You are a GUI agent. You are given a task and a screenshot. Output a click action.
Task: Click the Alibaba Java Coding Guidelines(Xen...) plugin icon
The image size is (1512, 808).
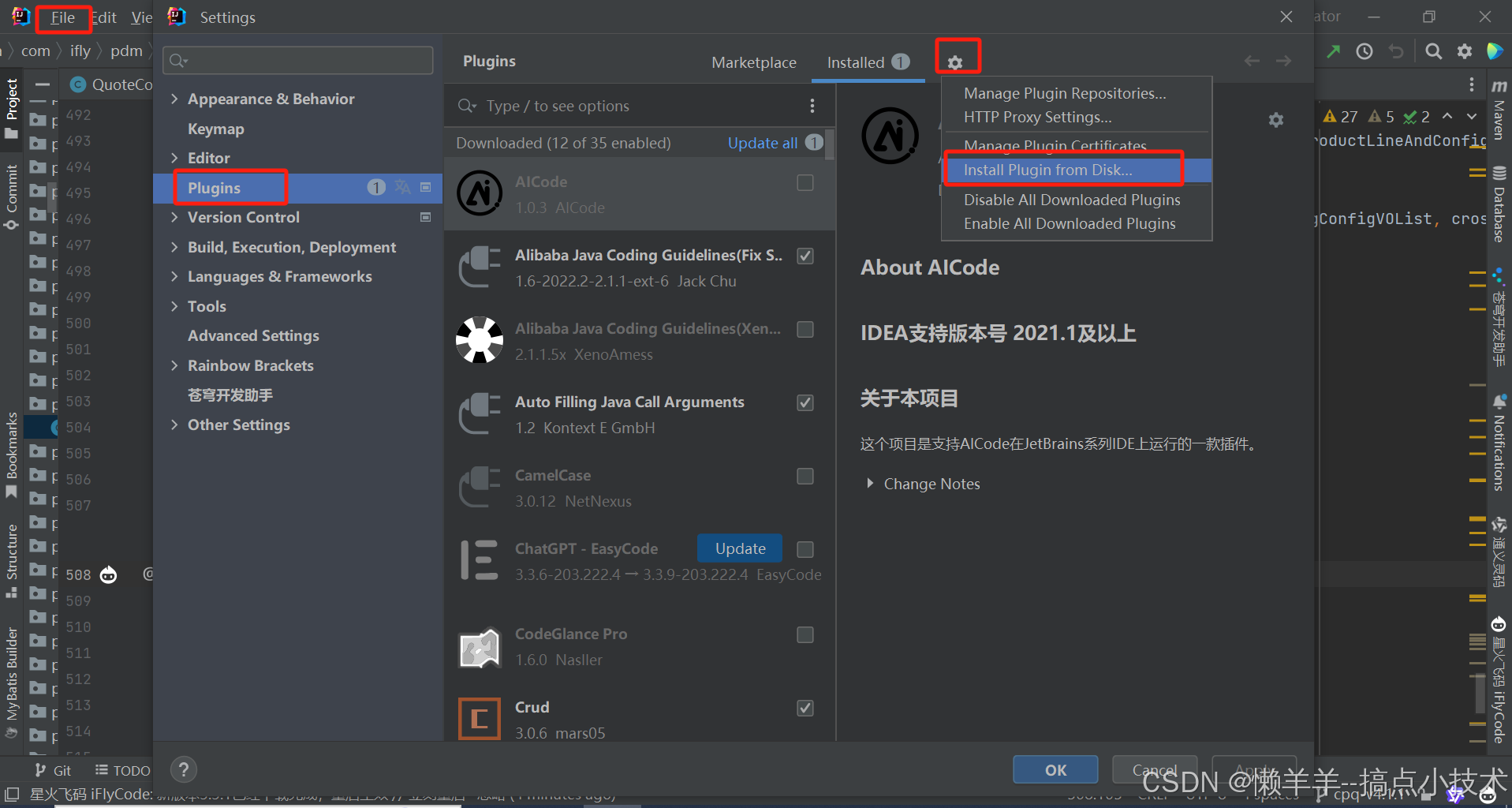coord(480,340)
